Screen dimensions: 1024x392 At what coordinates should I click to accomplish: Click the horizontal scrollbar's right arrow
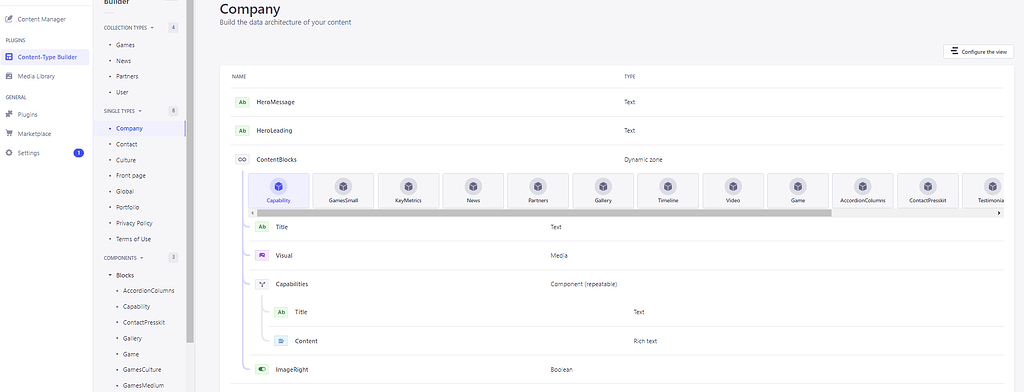999,213
